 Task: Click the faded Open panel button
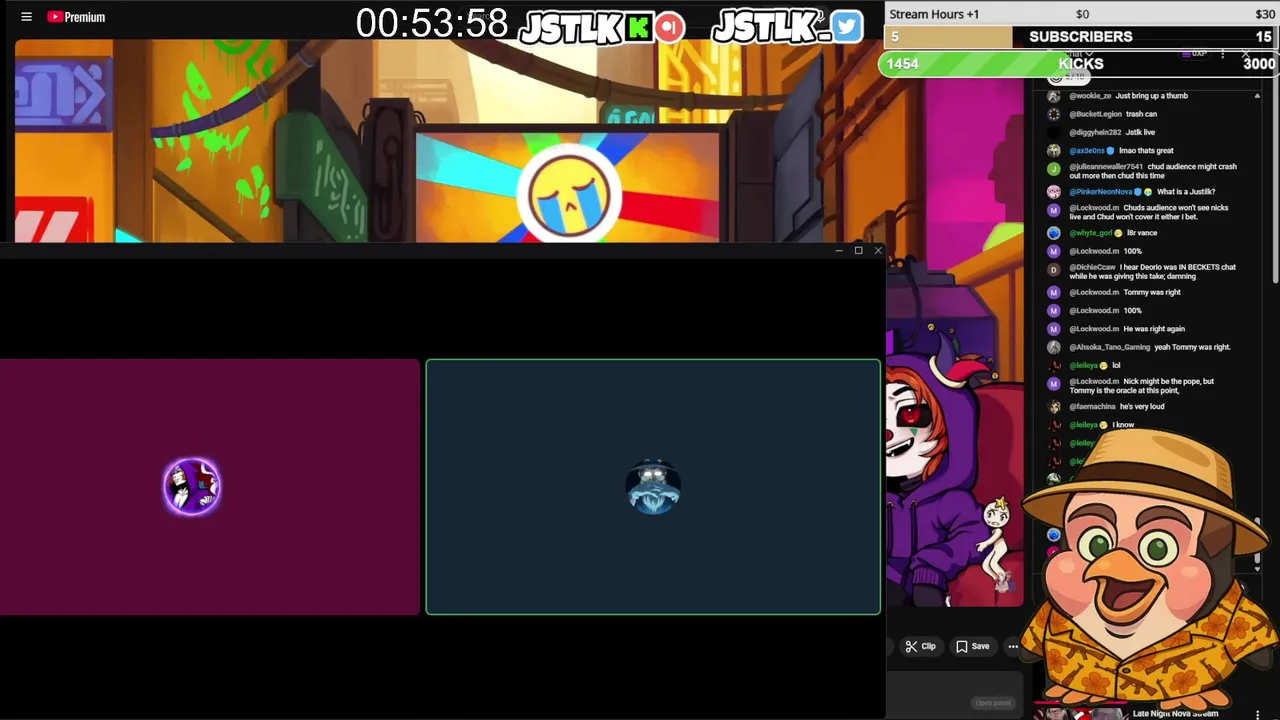[993, 703]
